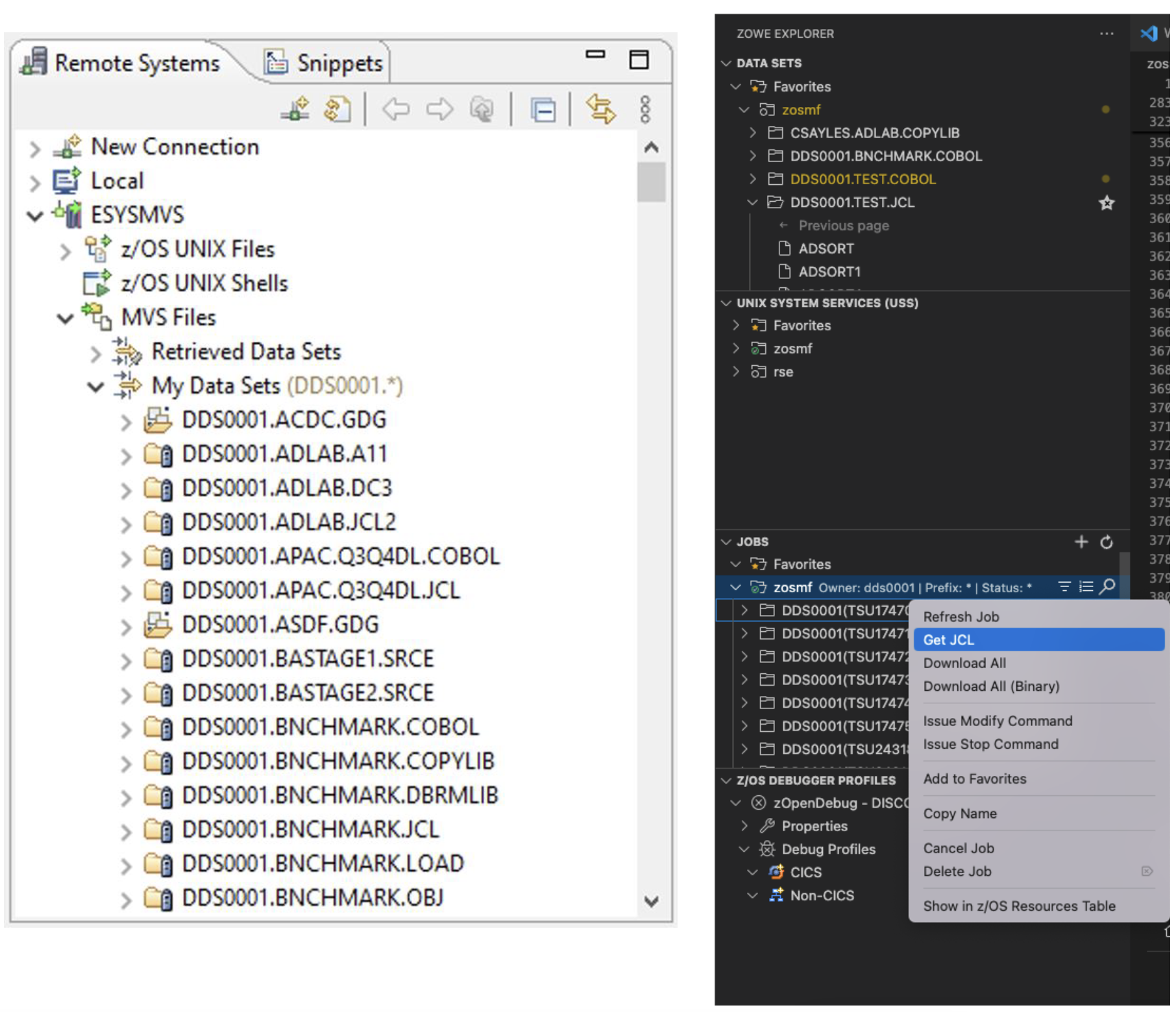Expand DDS0001.BNCHMARK.LOAD data set
1176x1012 pixels.
click(125, 865)
